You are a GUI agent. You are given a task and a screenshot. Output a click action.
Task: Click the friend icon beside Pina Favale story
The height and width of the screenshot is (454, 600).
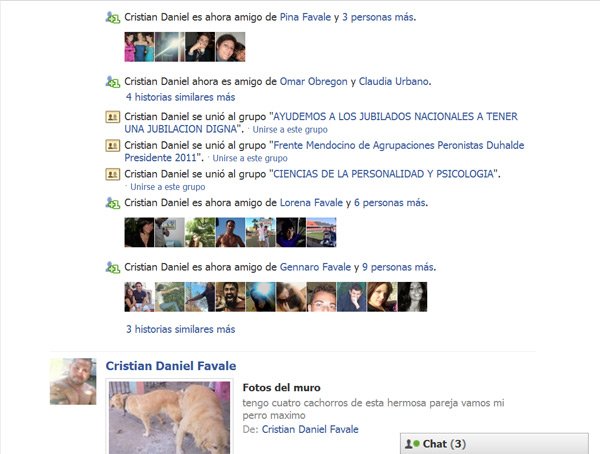click(x=112, y=18)
